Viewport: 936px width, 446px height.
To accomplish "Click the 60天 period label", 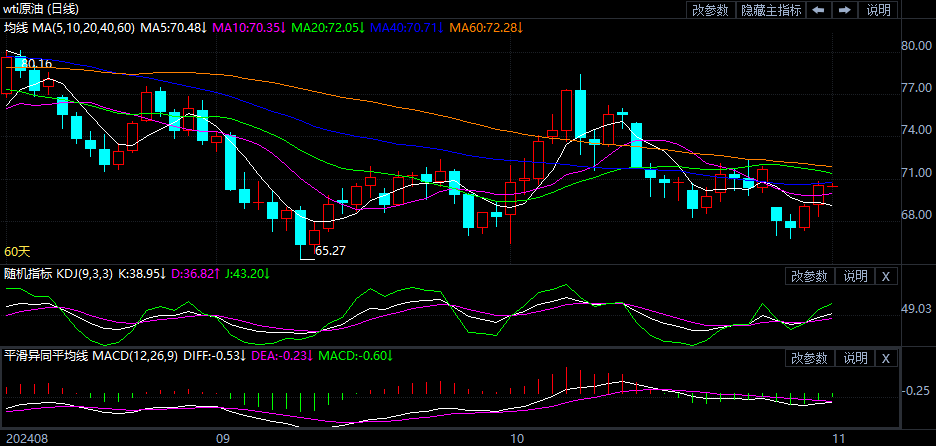I will click(17, 252).
